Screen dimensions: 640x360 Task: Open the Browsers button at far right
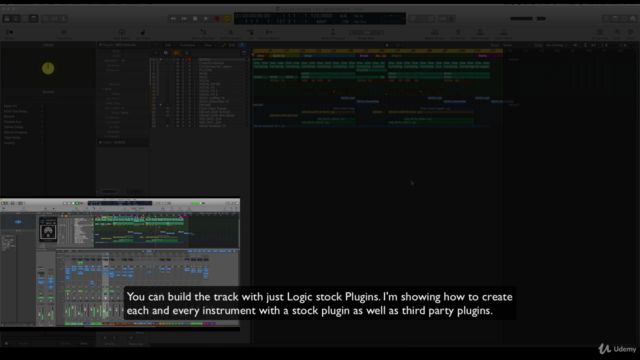(633, 18)
